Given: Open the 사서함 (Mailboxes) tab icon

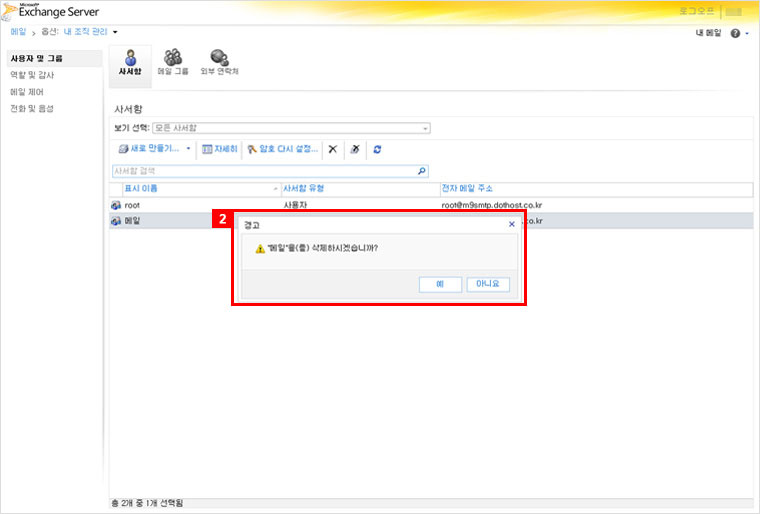Looking at the screenshot, I should (130, 60).
